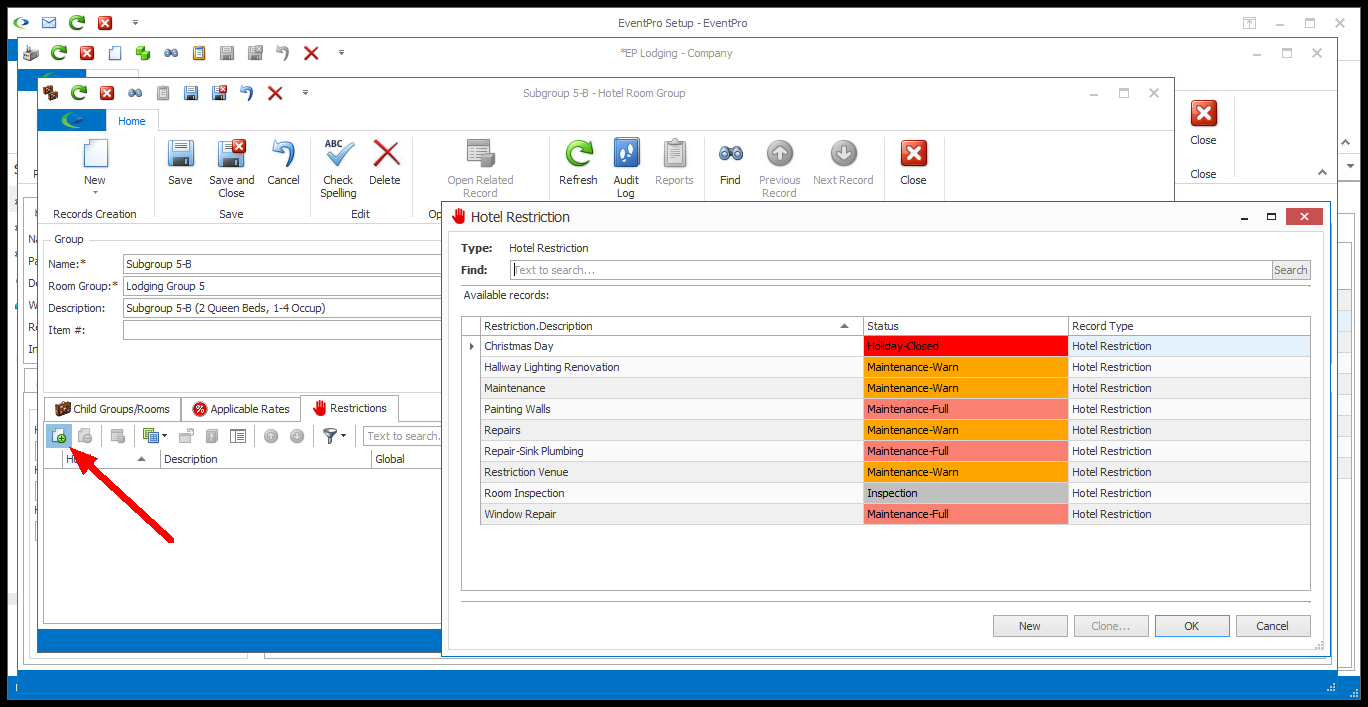Collapse the EP Lodging ribbon with the chevron
1368x707 pixels.
click(x=1322, y=172)
